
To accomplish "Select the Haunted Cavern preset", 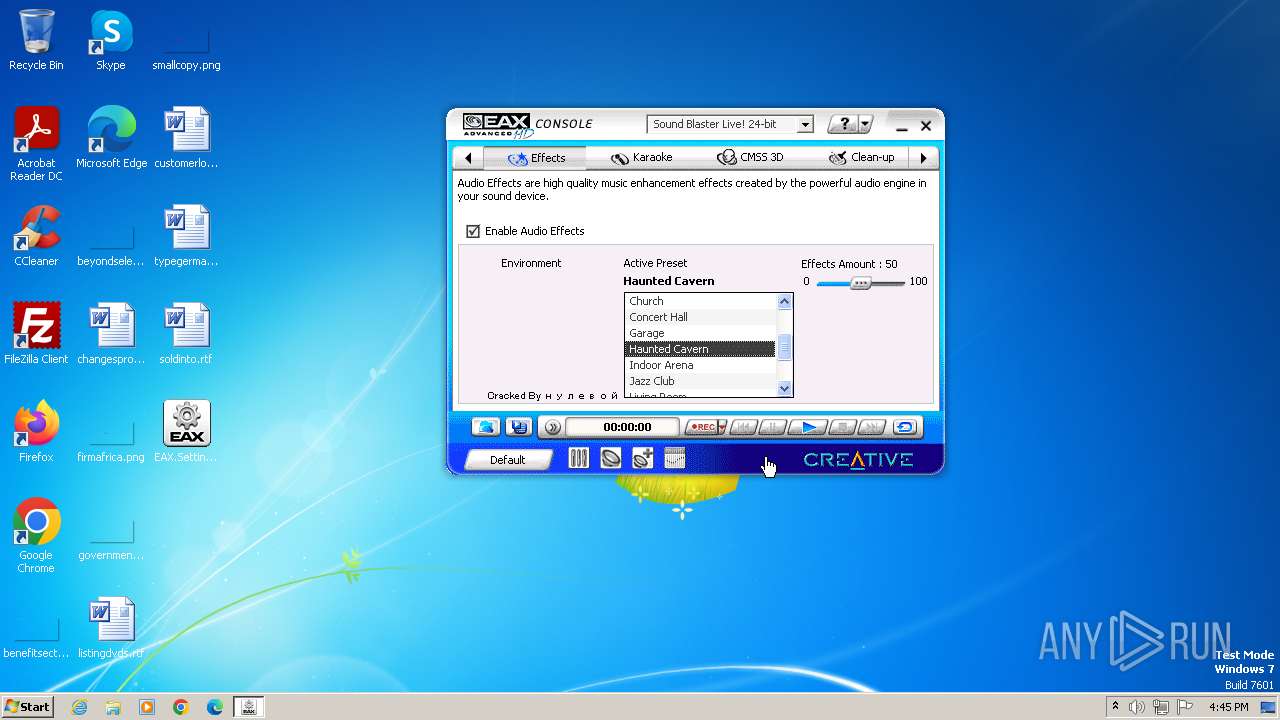I will 699,349.
